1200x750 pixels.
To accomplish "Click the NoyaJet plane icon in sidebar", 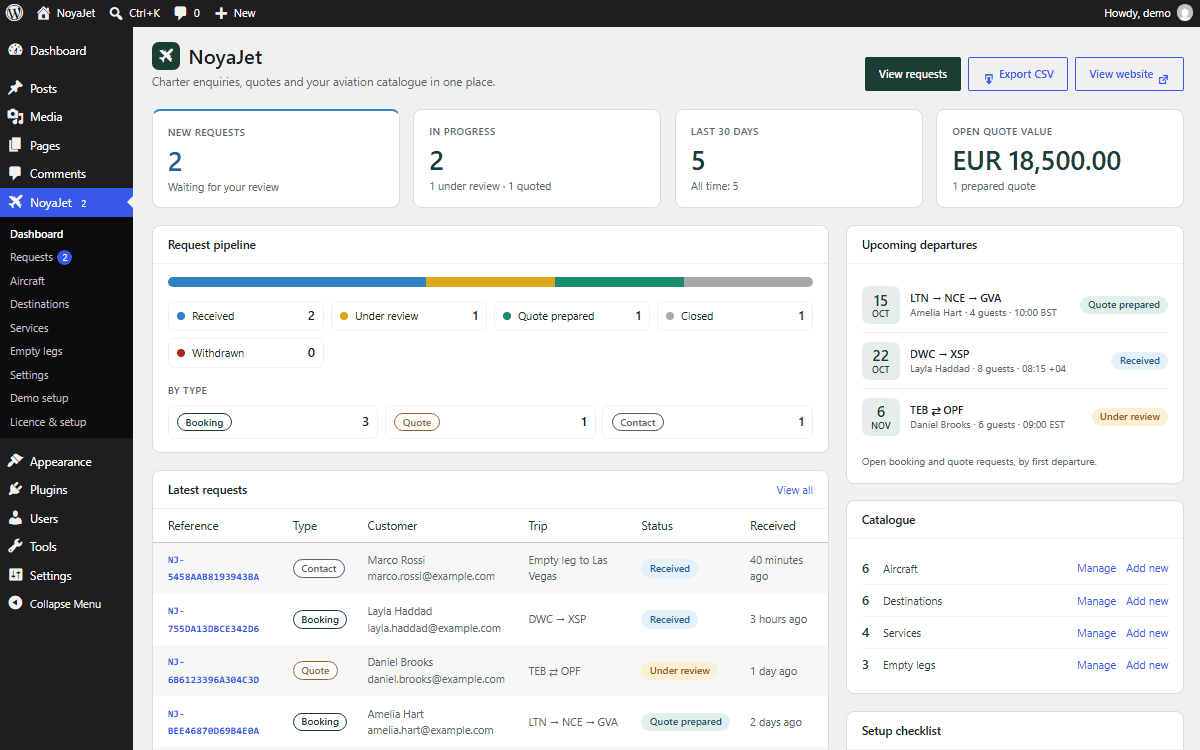I will click(15, 202).
